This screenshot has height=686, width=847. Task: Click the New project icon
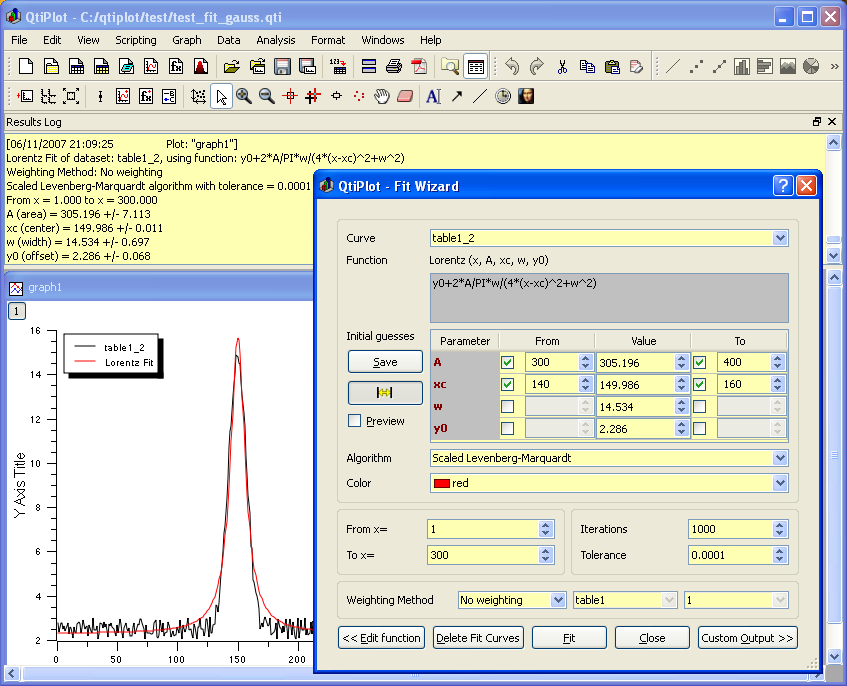pyautogui.click(x=26, y=66)
